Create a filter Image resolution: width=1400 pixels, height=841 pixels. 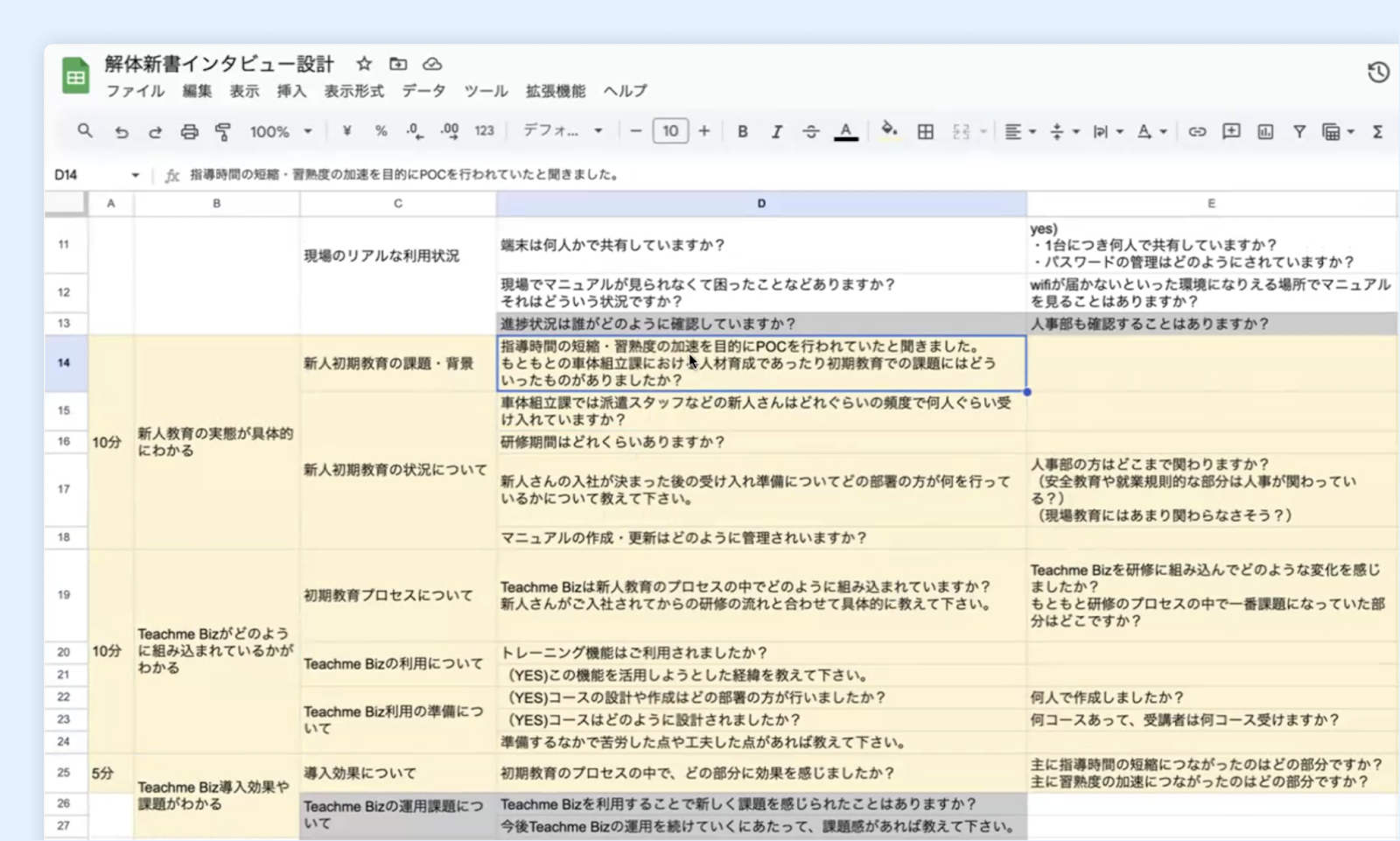[x=1299, y=131]
